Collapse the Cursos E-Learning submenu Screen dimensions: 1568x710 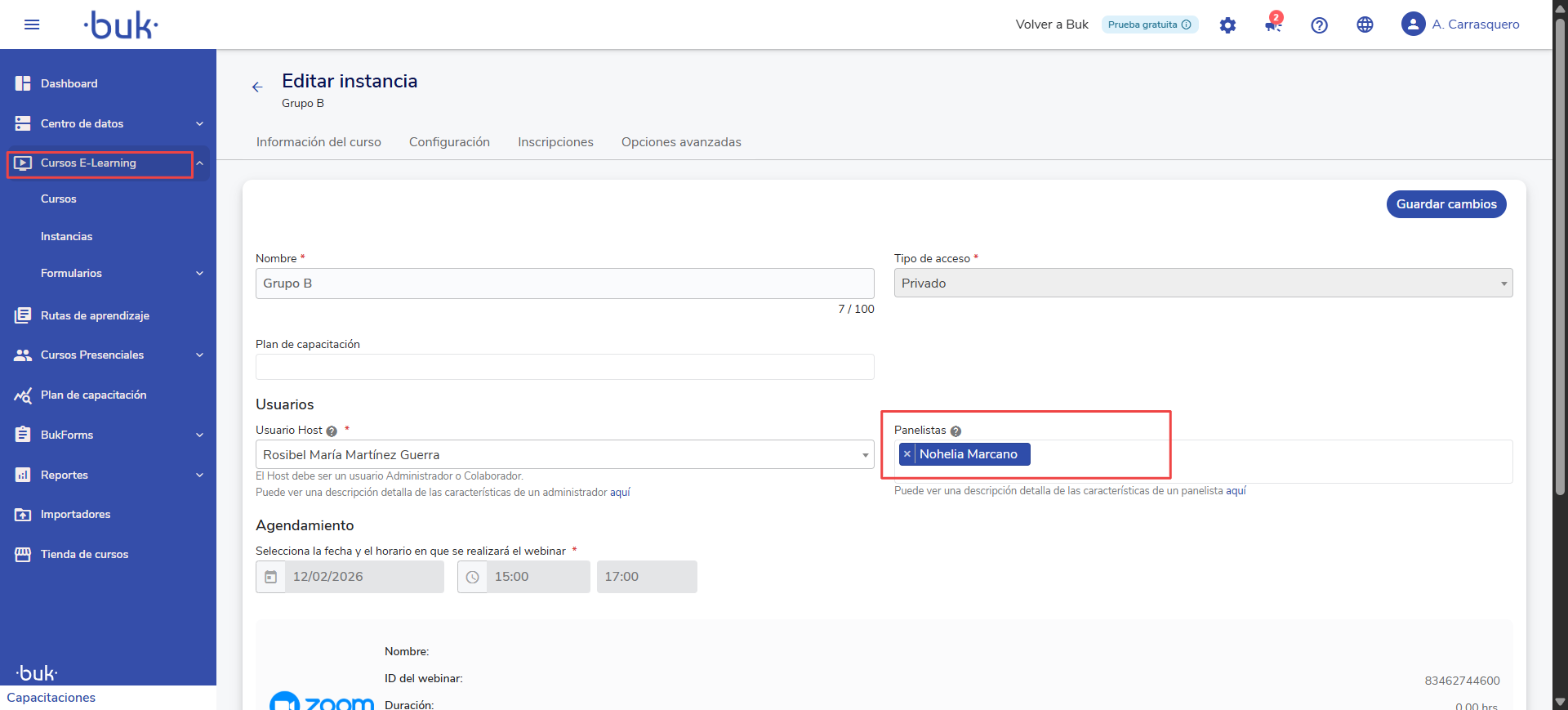coord(200,163)
